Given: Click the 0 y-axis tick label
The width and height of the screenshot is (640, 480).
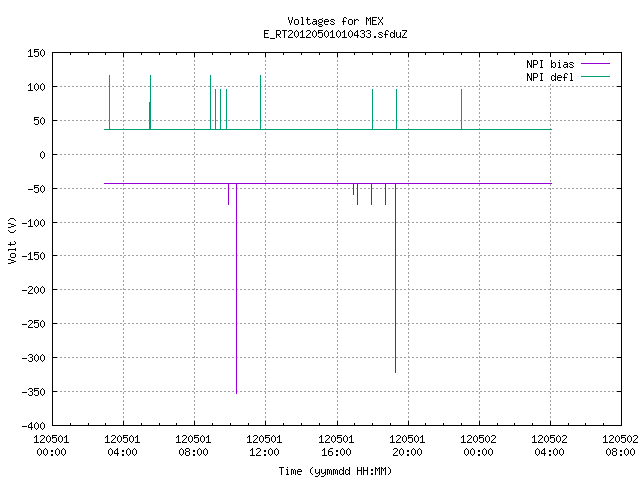Looking at the screenshot, I should click(42, 155).
